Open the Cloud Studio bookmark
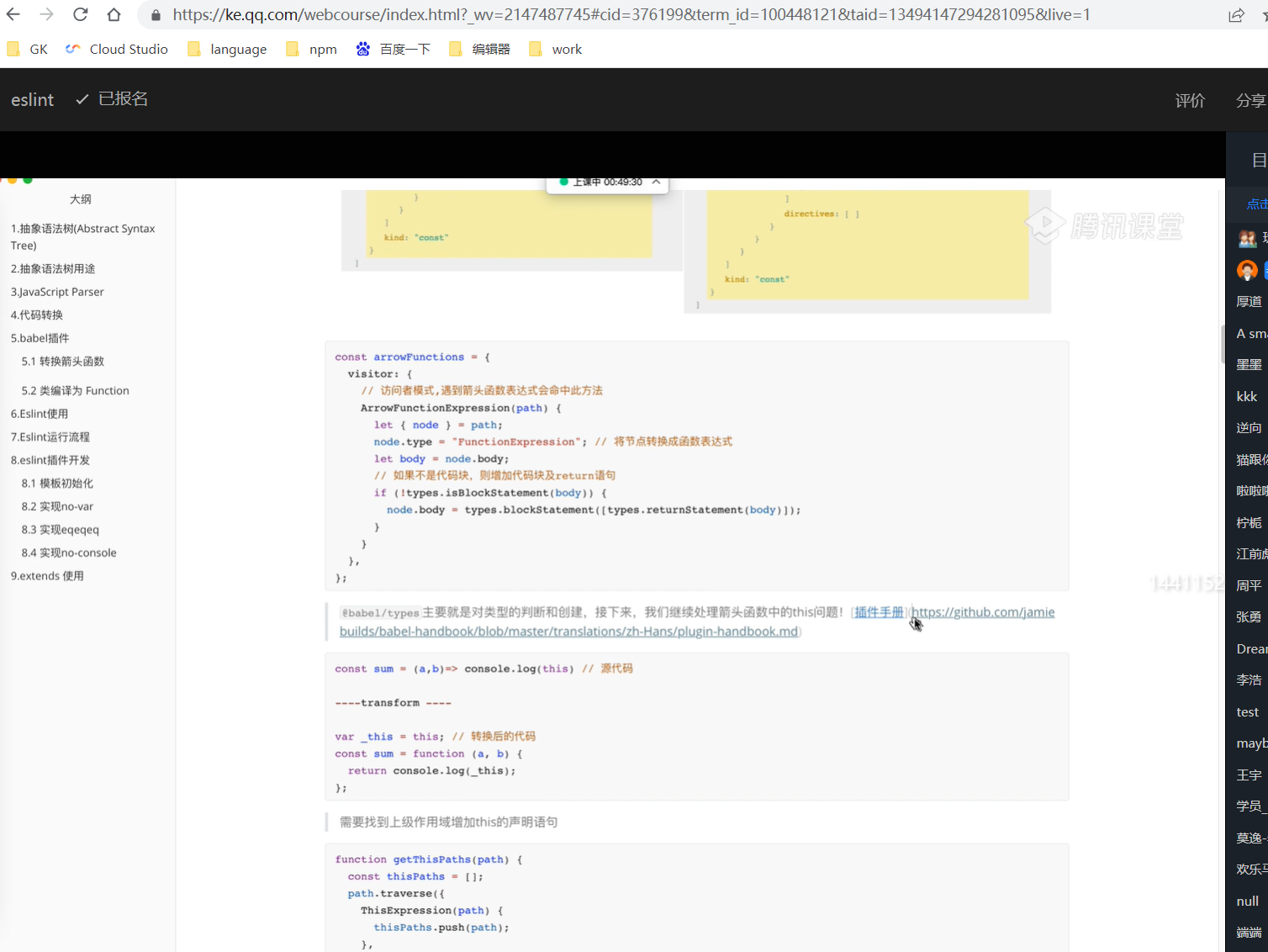1268x952 pixels. point(117,50)
